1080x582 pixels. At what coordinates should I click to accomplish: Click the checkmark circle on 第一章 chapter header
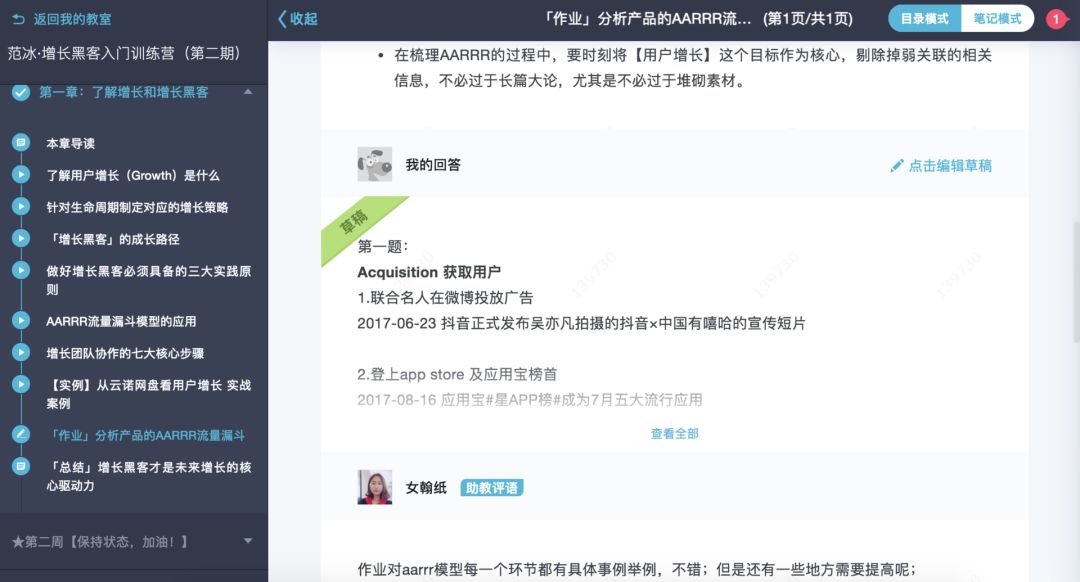click(21, 92)
